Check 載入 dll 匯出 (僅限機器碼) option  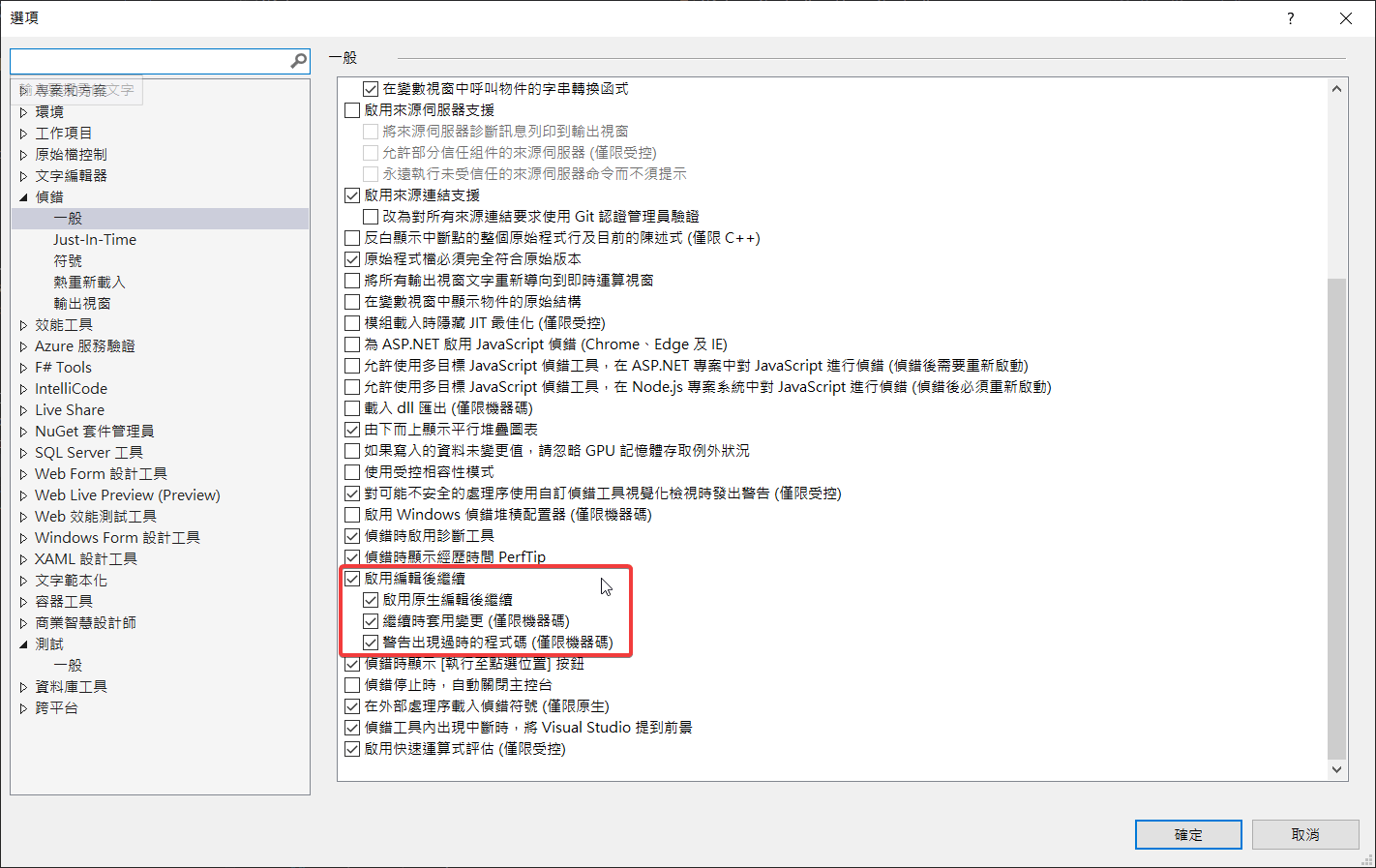[x=352, y=408]
